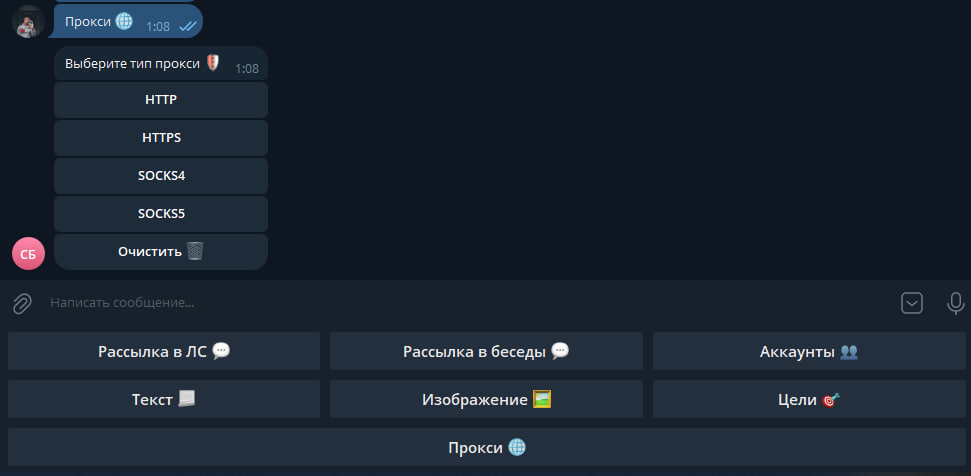This screenshot has height=476, width=971.
Task: Click into the Написать сообщение field
Action: point(450,303)
